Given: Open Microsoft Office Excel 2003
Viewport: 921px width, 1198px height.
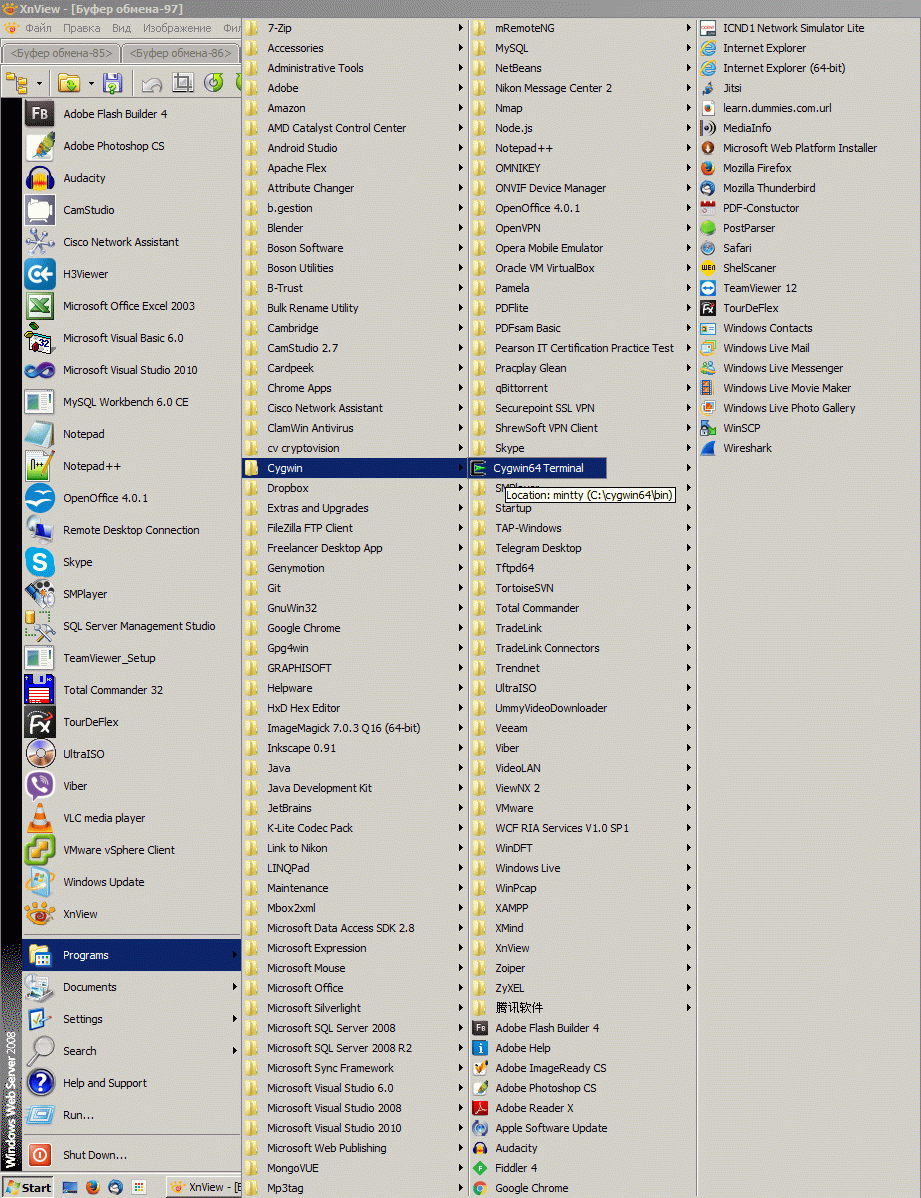Looking at the screenshot, I should (131, 306).
